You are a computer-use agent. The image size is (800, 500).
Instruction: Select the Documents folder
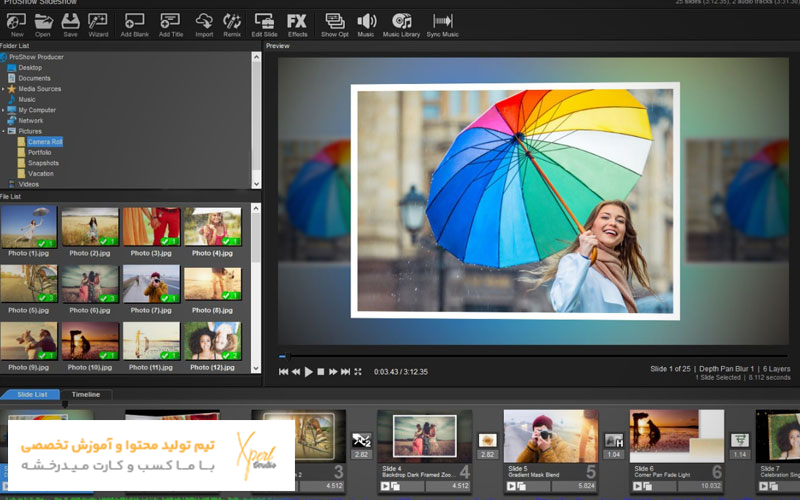coord(34,78)
